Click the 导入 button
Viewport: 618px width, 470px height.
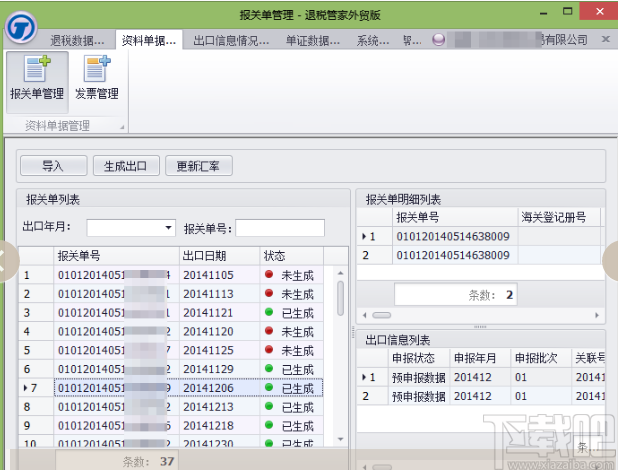(53, 166)
